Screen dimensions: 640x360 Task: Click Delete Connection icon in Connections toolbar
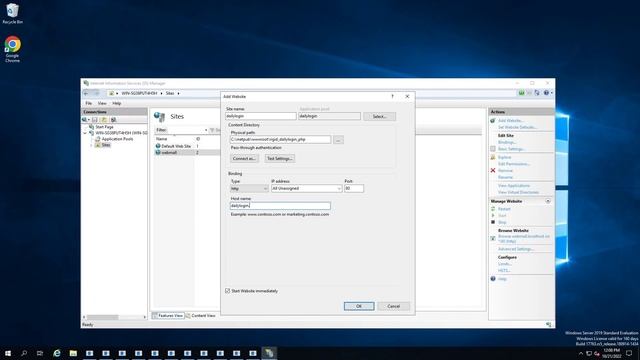(x=113, y=120)
